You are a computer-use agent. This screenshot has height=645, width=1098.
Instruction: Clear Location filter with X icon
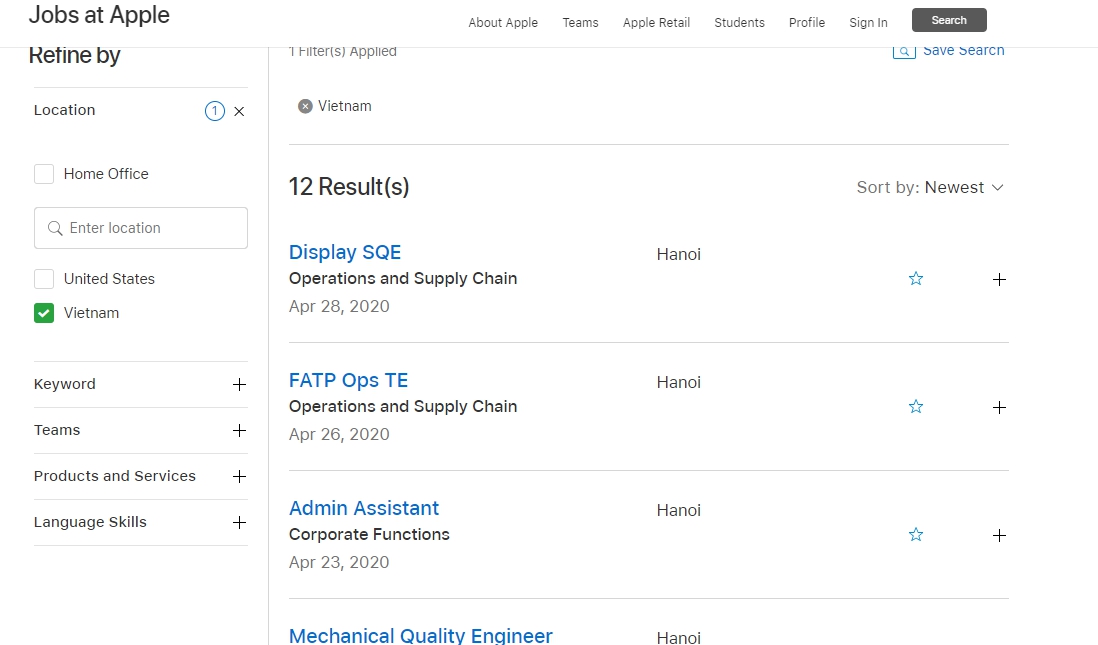point(239,112)
